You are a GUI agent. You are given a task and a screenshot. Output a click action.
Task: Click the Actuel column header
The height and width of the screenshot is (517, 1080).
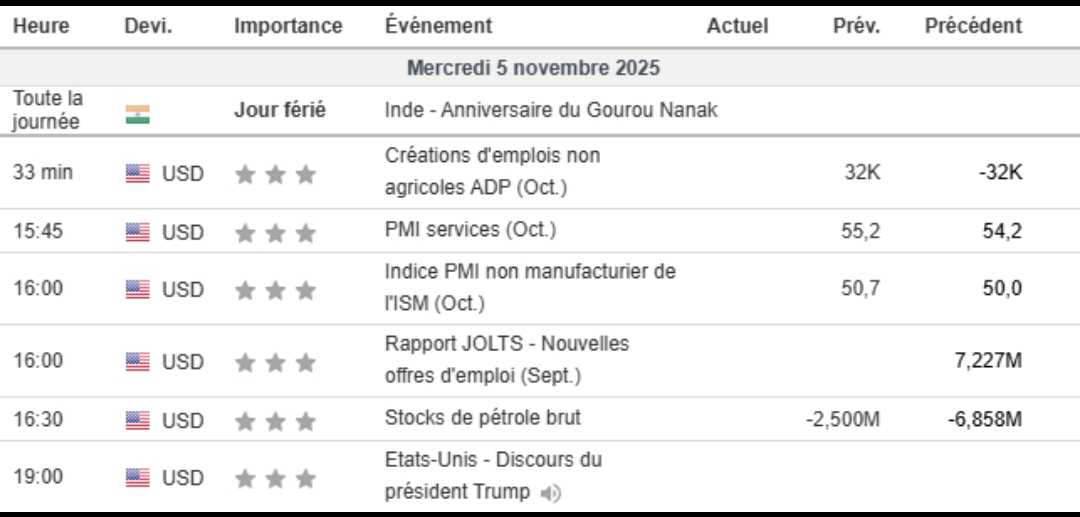pos(737,26)
